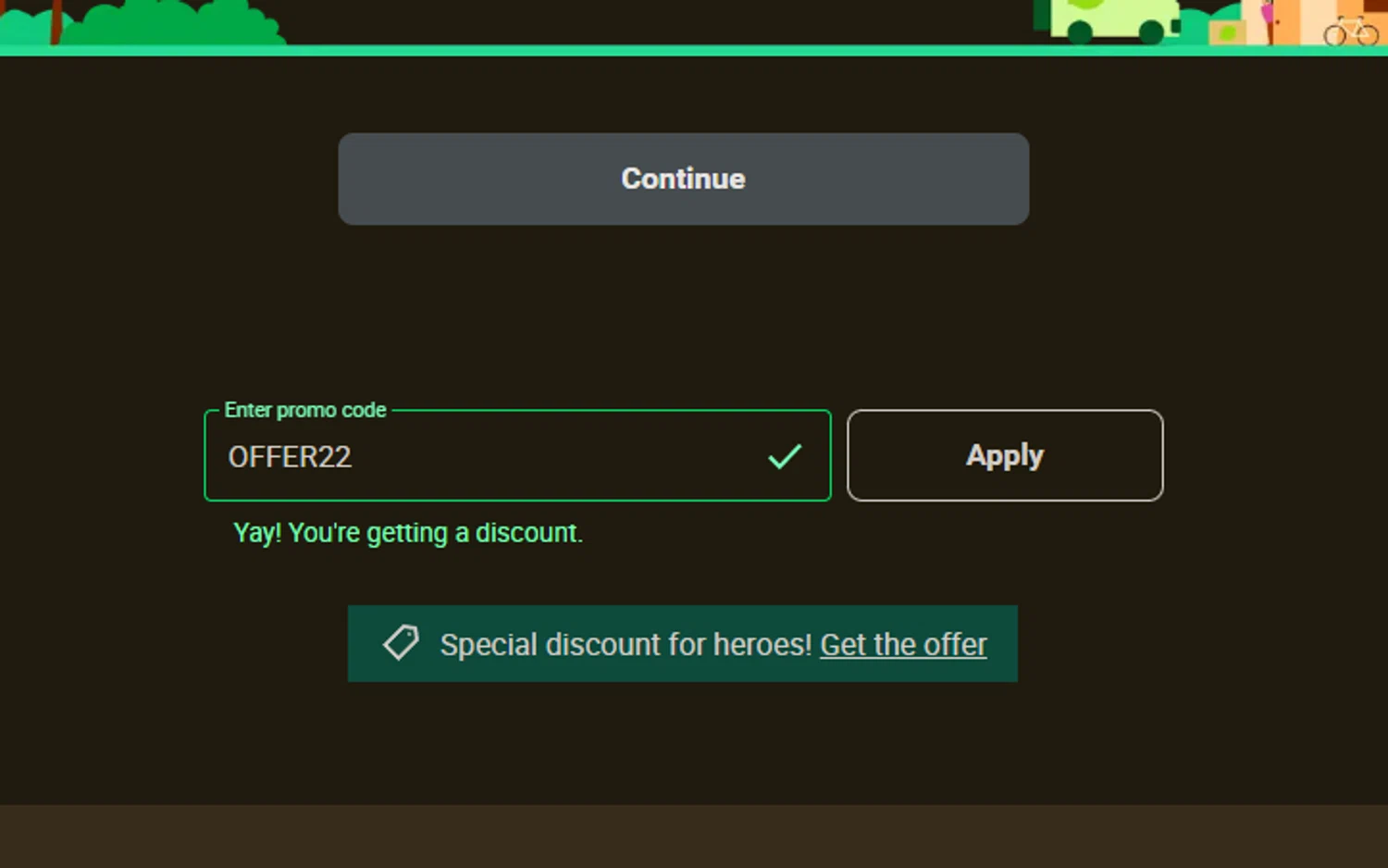Click the light green delivery van
The image size is (1388, 868).
1115,19
